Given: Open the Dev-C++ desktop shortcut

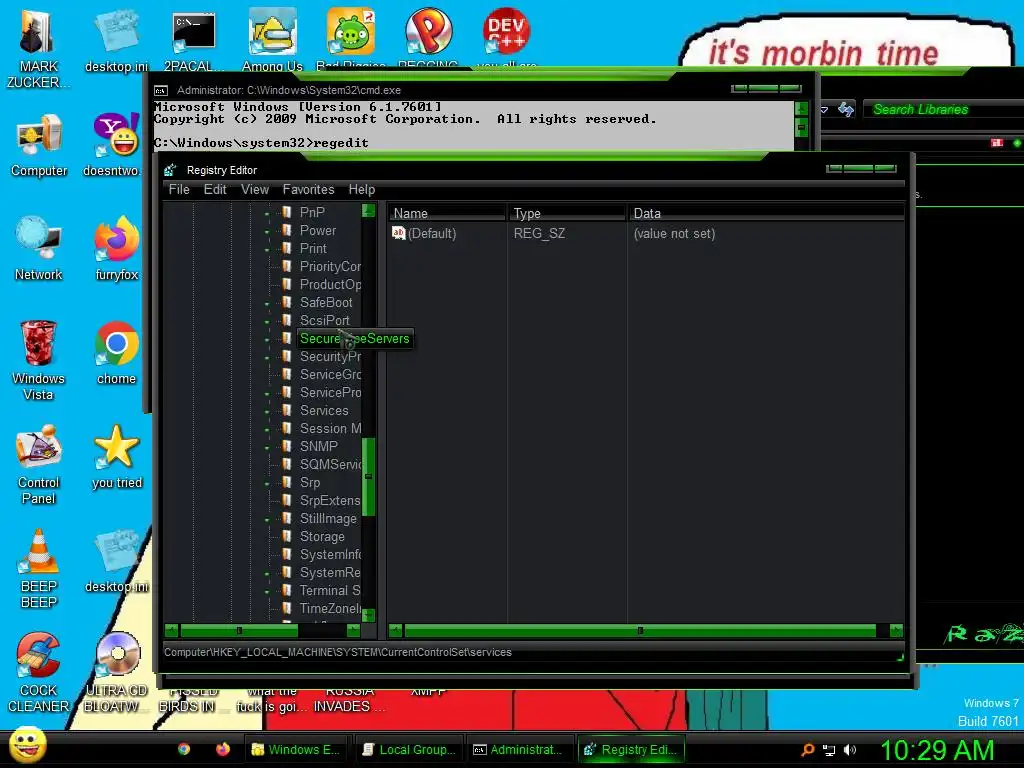Looking at the screenshot, I should 506,38.
